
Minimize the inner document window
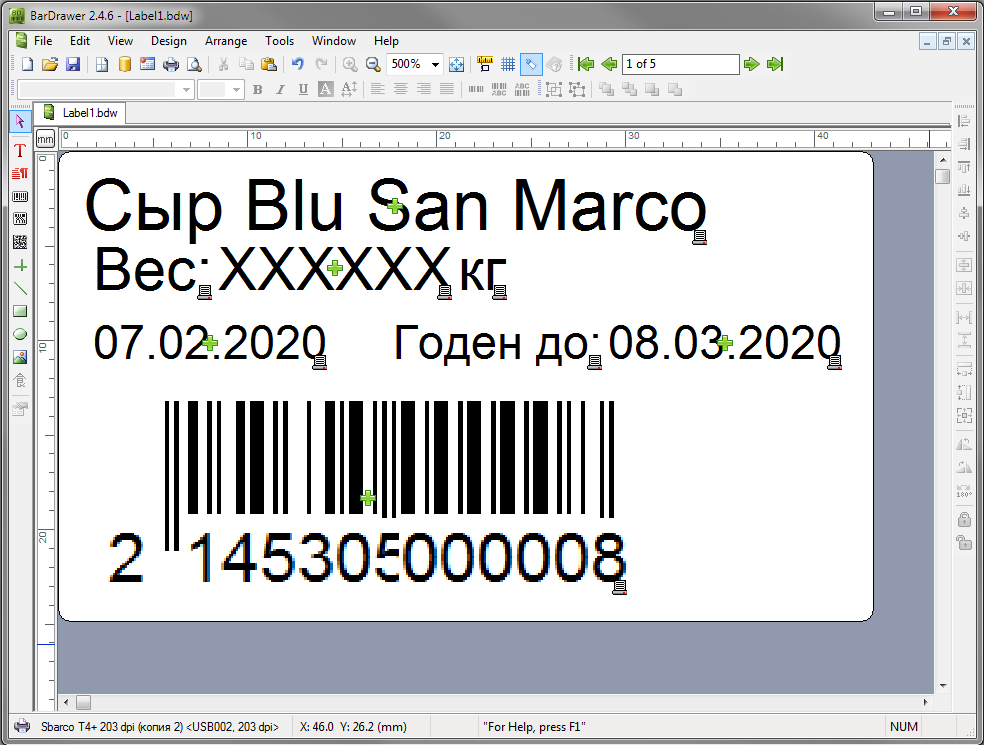(x=928, y=42)
